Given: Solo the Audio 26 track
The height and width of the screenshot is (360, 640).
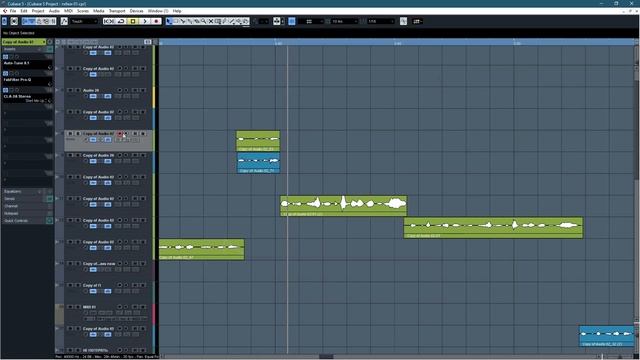Looking at the screenshot, I should [78, 90].
